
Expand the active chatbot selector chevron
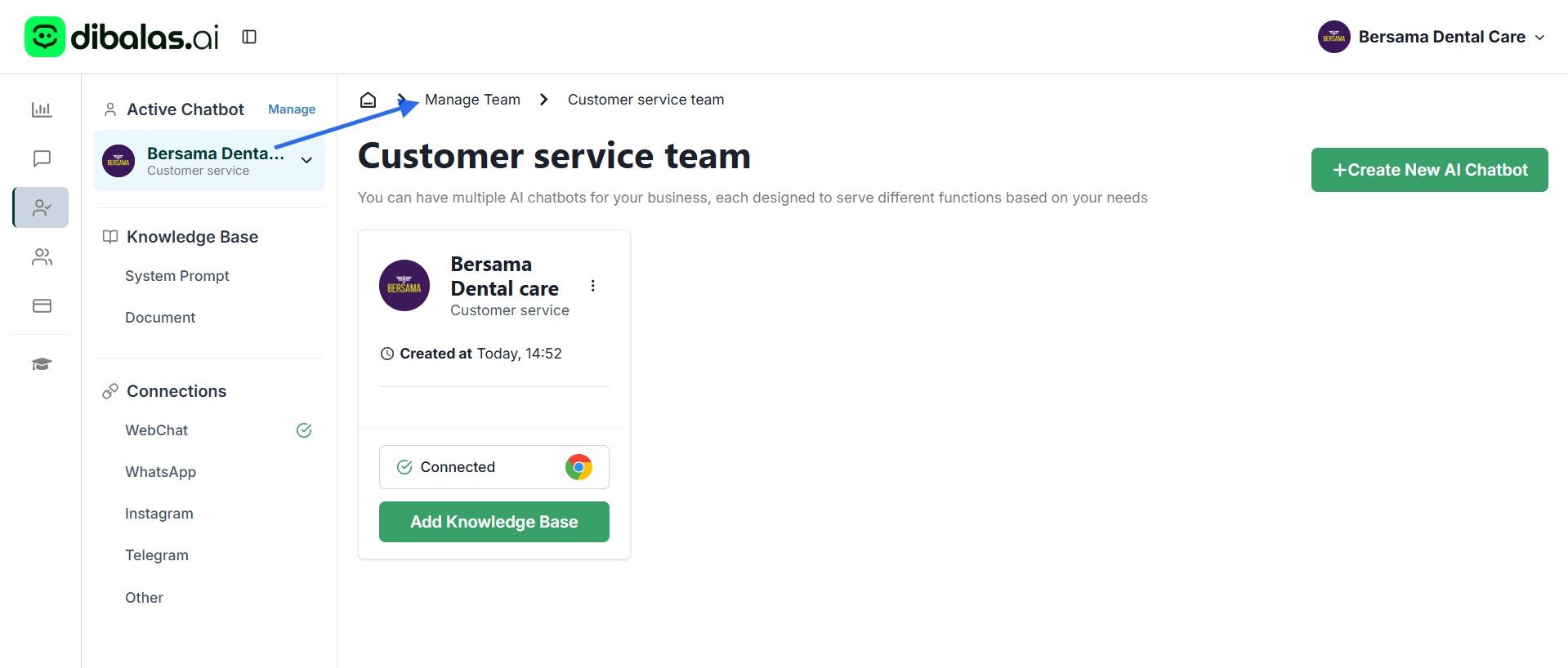point(306,160)
